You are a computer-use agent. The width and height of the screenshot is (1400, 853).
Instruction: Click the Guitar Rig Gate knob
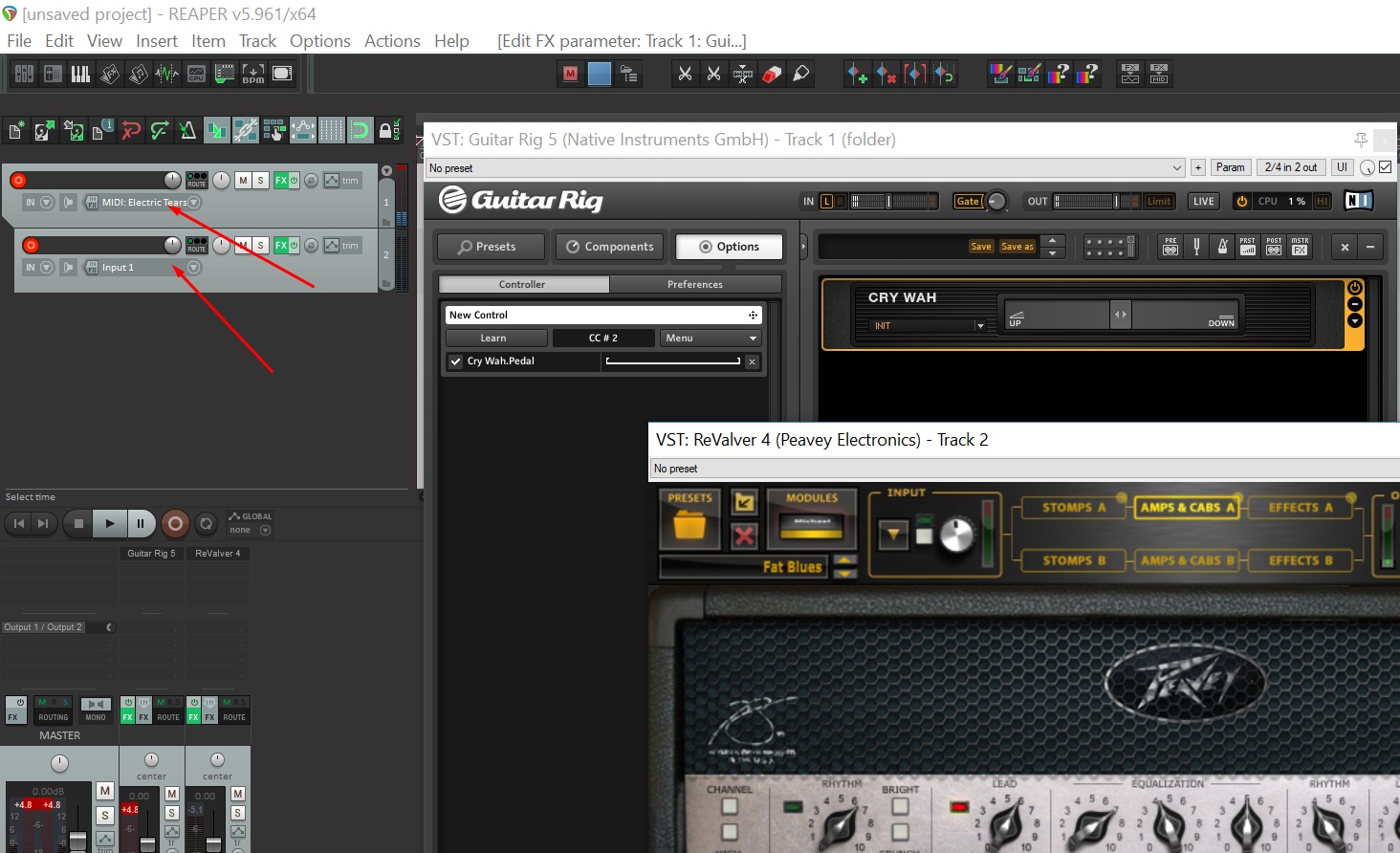click(x=996, y=201)
